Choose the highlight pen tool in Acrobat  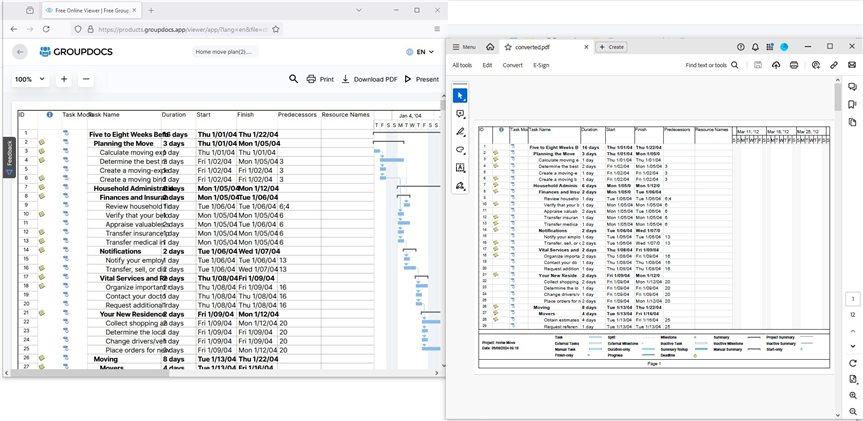pyautogui.click(x=460, y=132)
